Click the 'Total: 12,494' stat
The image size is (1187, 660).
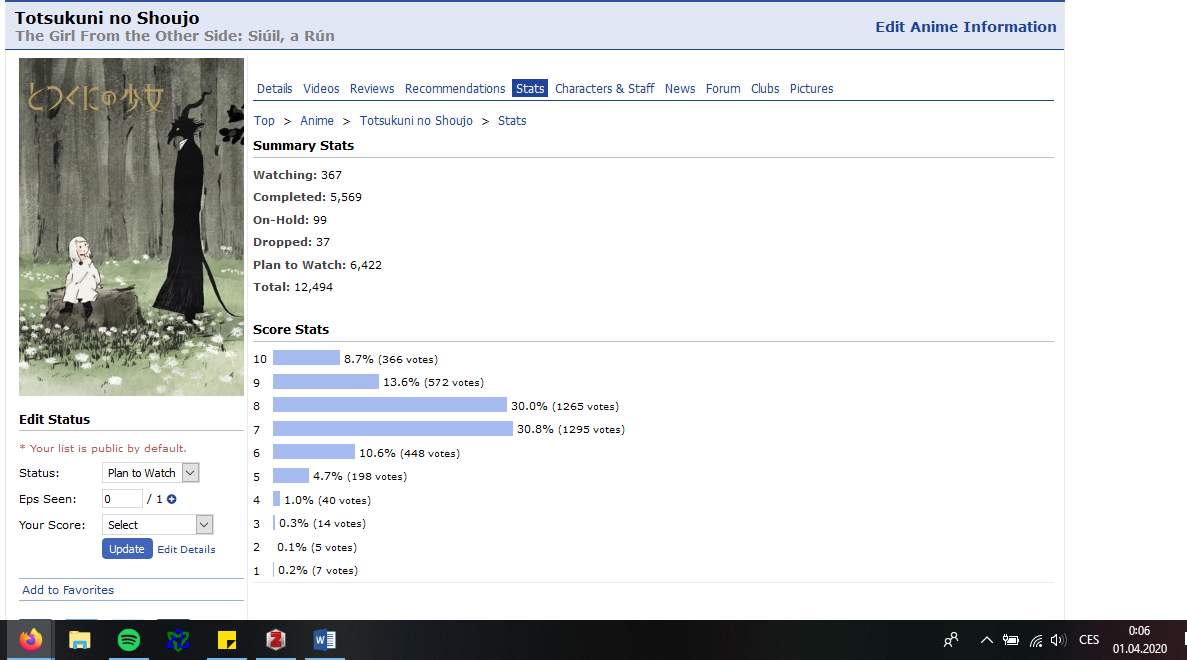(293, 287)
